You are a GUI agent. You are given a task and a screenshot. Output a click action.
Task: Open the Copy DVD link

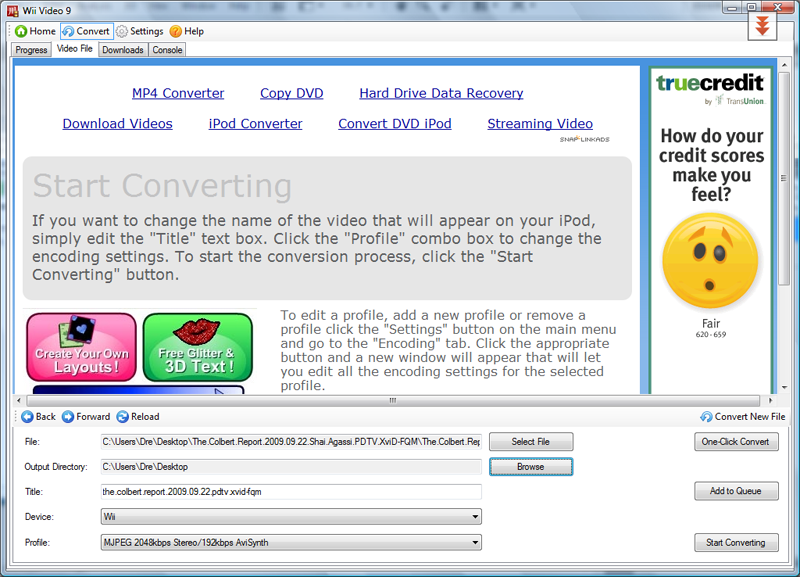coord(291,93)
